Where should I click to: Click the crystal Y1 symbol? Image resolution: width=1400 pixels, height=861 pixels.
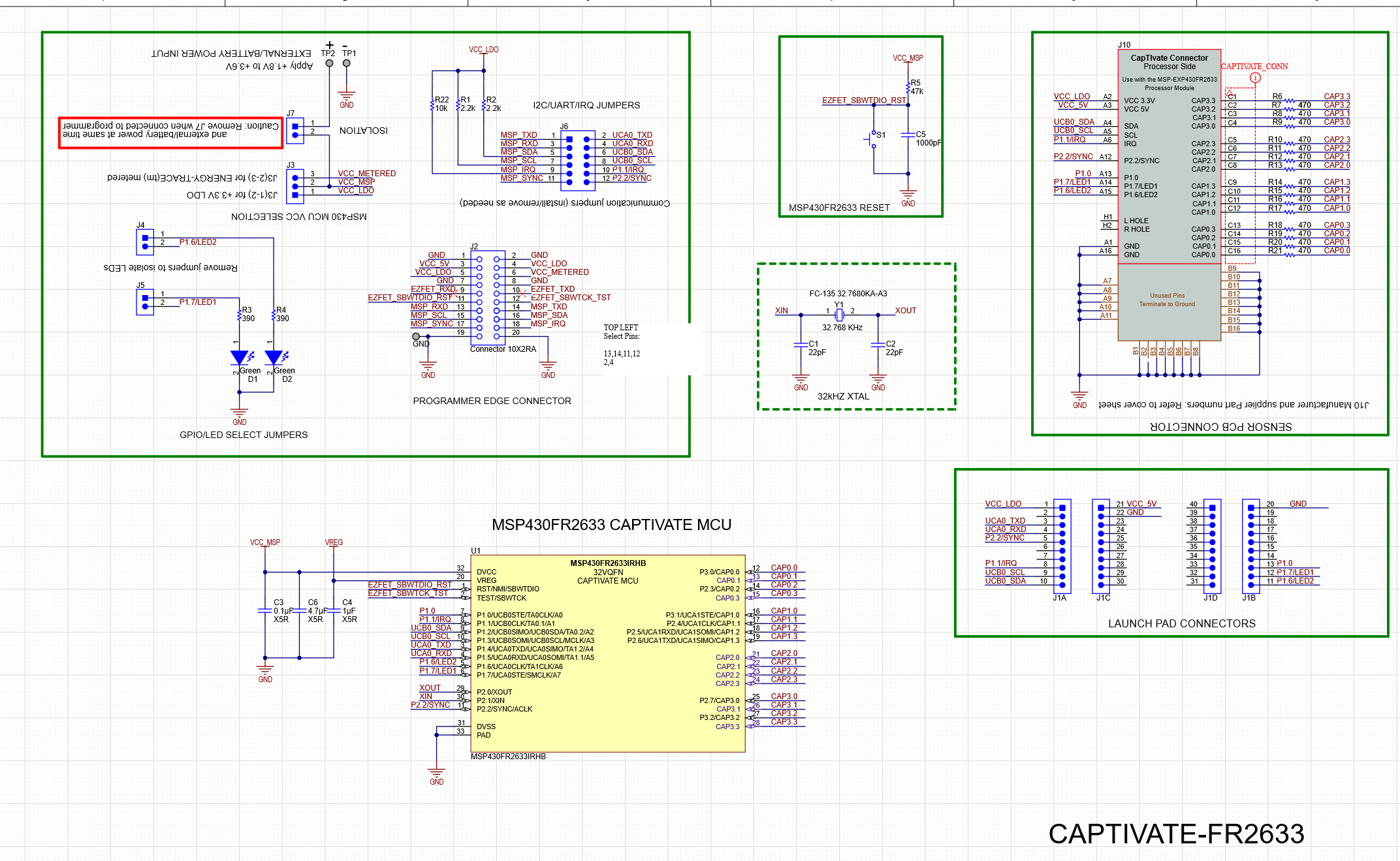coord(839,315)
